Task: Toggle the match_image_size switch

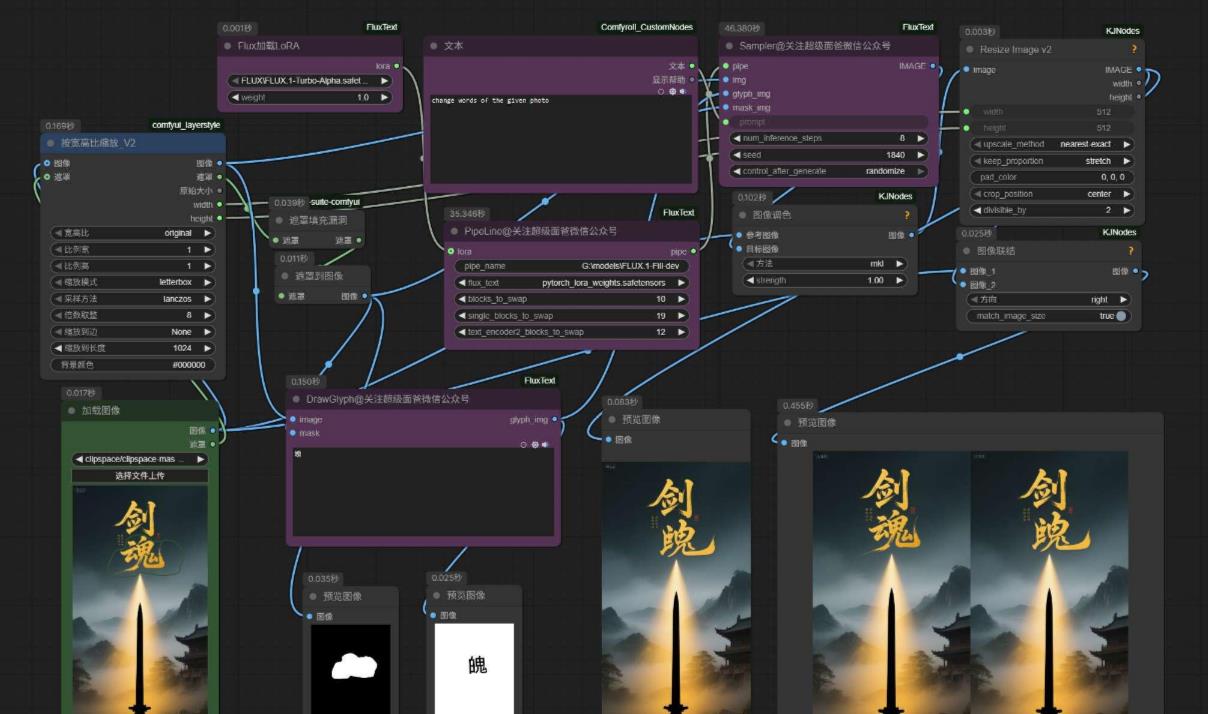Action: (1121, 316)
